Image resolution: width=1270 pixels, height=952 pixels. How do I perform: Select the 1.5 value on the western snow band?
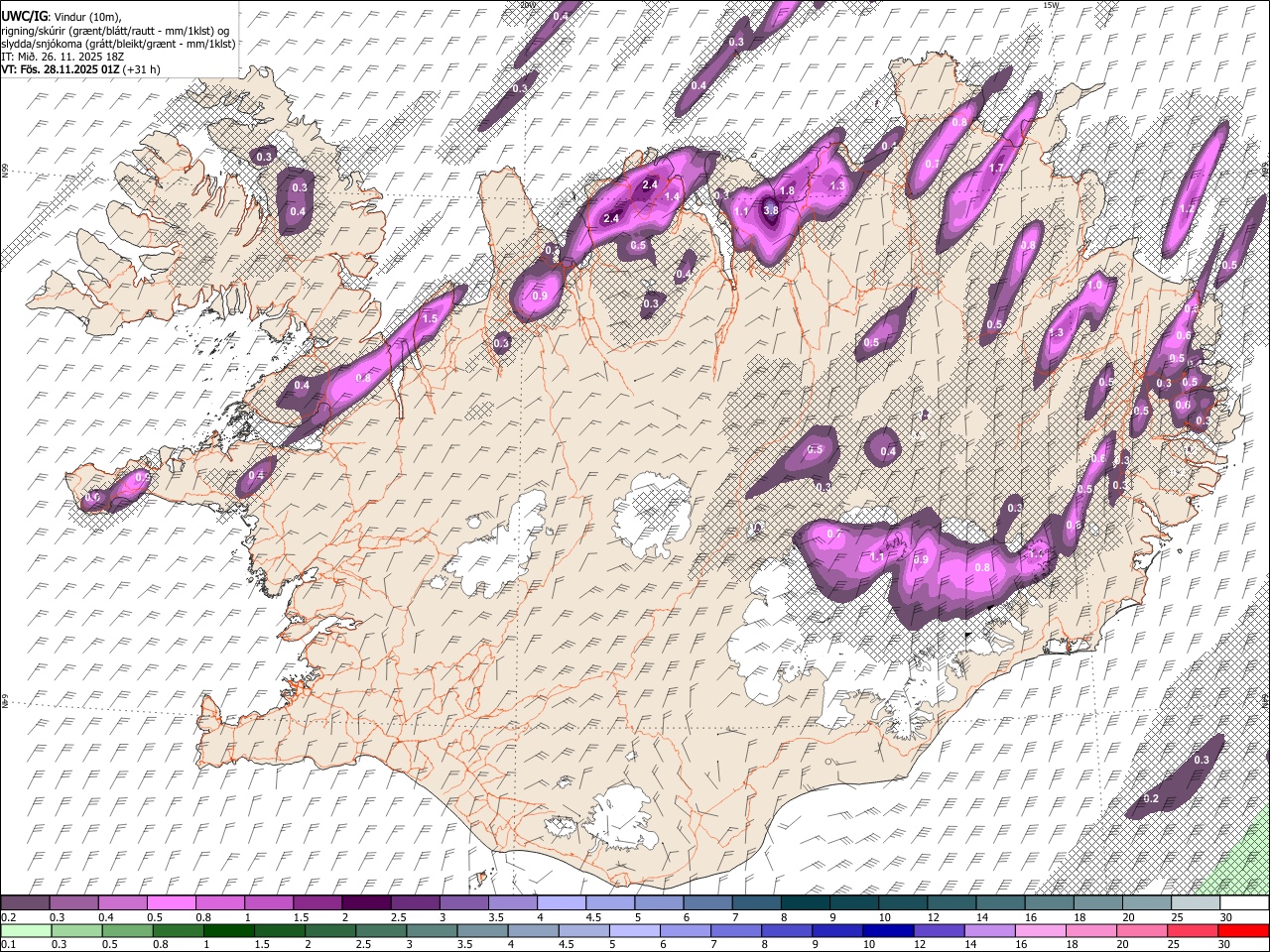tap(430, 319)
